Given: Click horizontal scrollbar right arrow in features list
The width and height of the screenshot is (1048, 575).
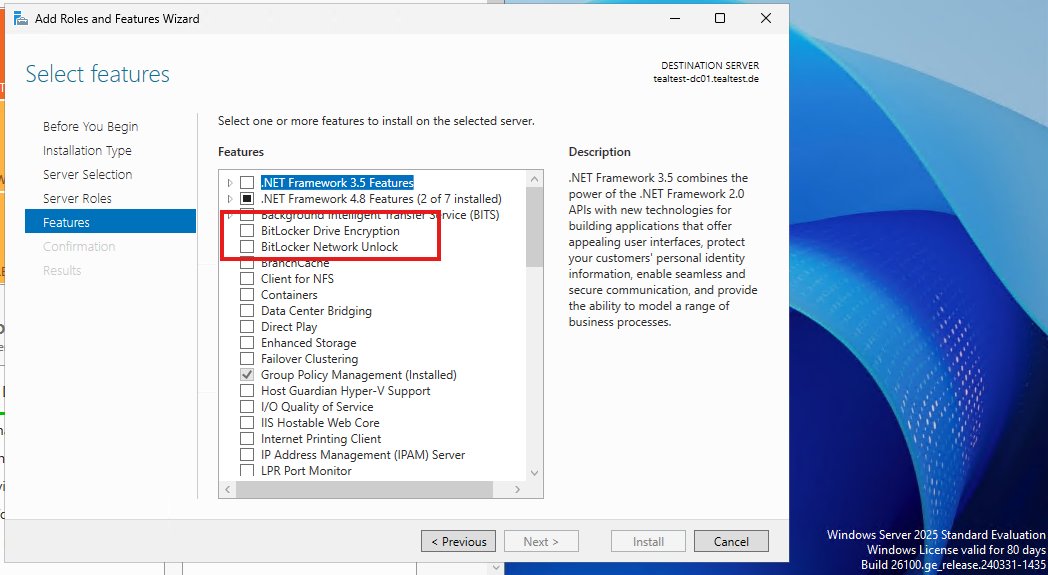Looking at the screenshot, I should point(517,489).
